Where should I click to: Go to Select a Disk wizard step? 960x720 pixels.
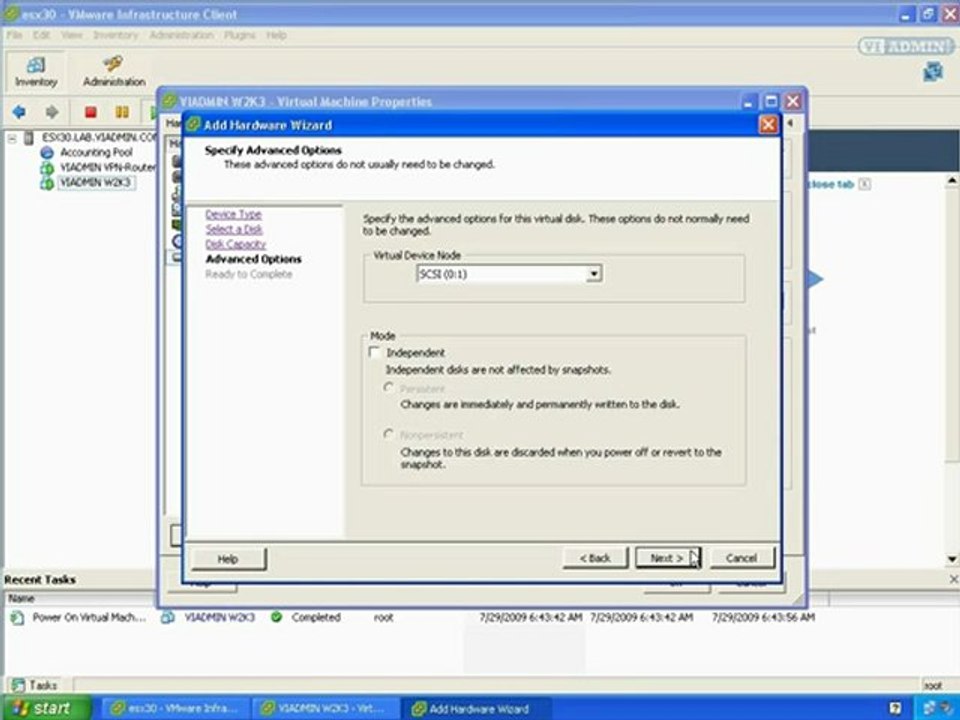[x=234, y=229]
